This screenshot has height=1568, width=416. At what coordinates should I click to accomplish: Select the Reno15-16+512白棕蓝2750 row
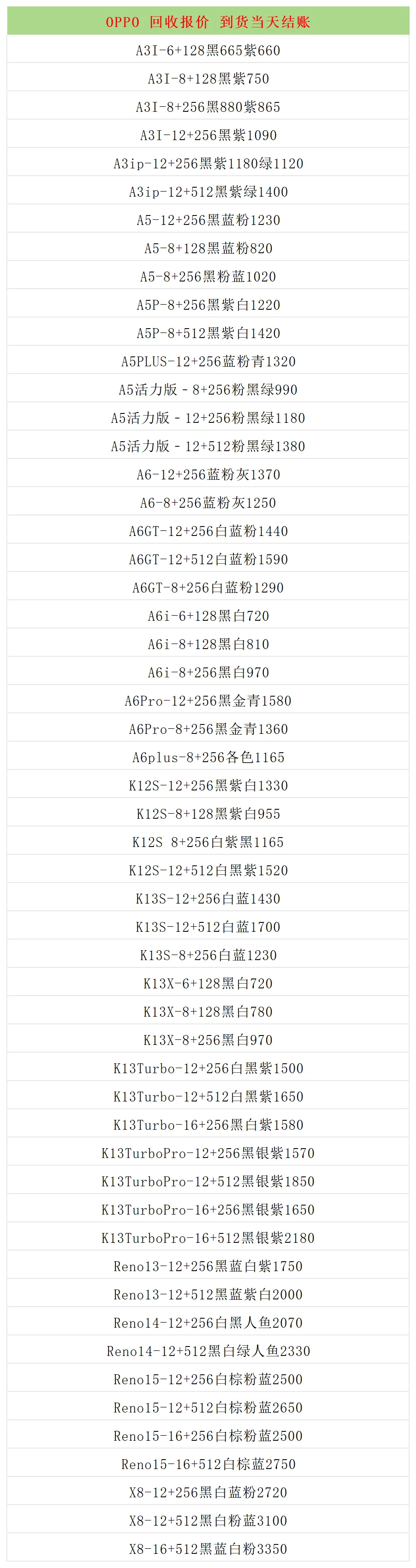[208, 1464]
